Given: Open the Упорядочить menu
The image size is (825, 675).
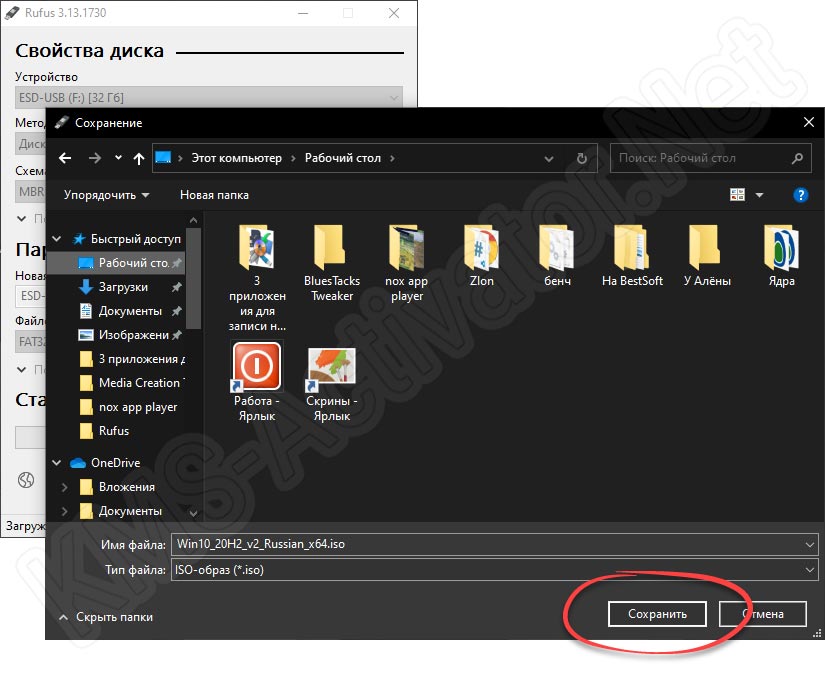Looking at the screenshot, I should pyautogui.click(x=106, y=195).
